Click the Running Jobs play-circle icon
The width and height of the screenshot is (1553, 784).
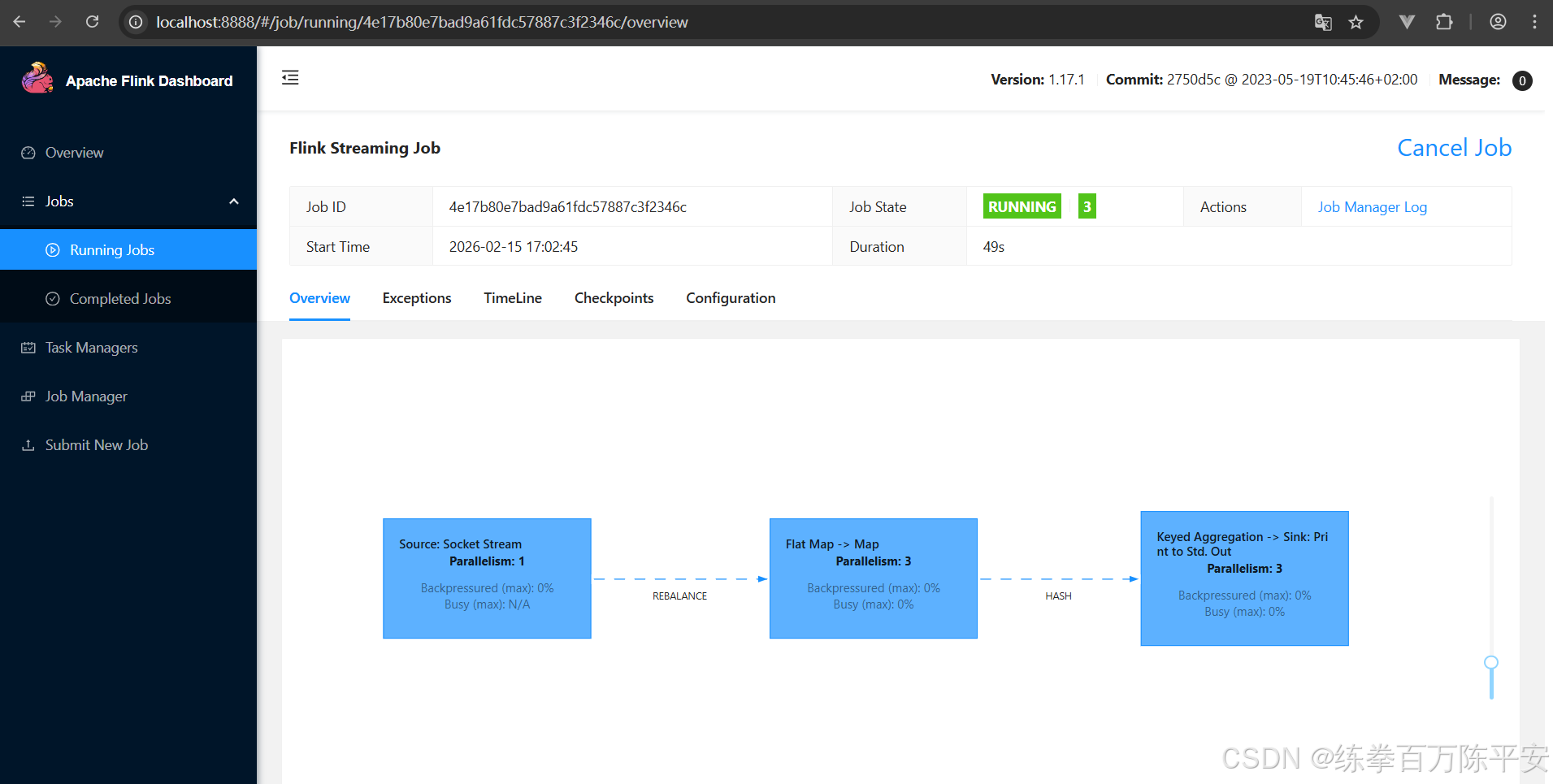pyautogui.click(x=53, y=250)
